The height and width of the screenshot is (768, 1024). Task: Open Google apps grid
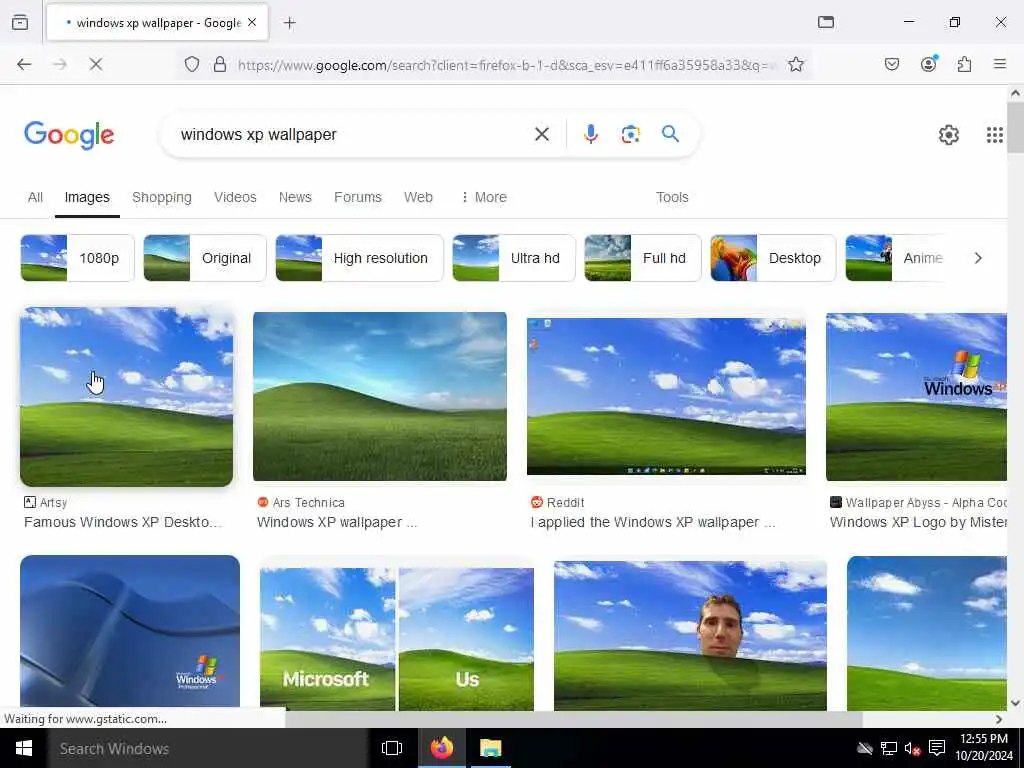pos(995,135)
